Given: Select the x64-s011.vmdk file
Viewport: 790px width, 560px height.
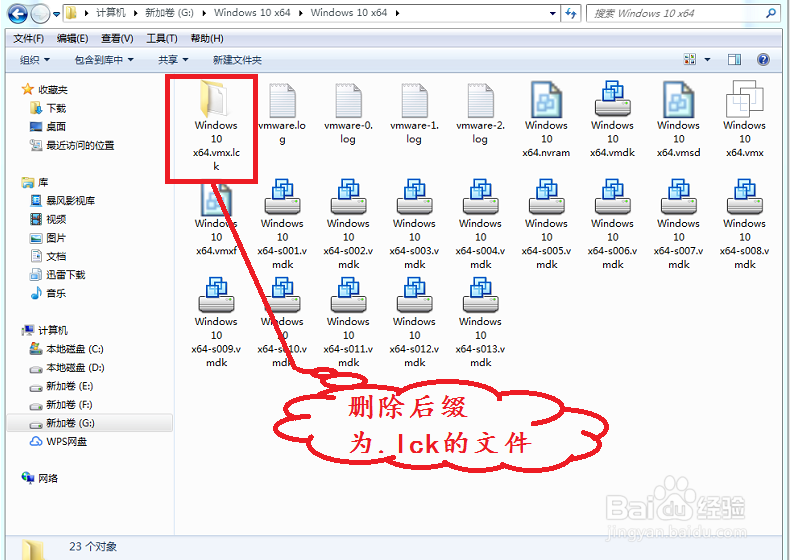Looking at the screenshot, I should point(348,323).
